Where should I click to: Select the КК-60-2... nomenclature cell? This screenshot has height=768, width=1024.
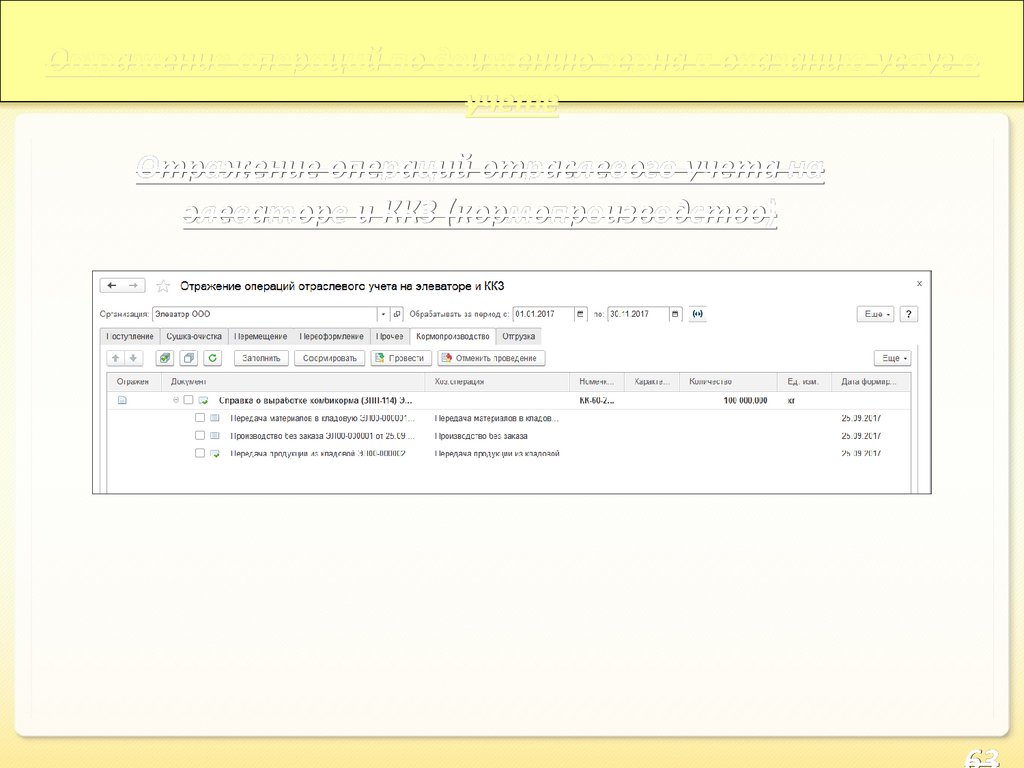[x=597, y=400]
